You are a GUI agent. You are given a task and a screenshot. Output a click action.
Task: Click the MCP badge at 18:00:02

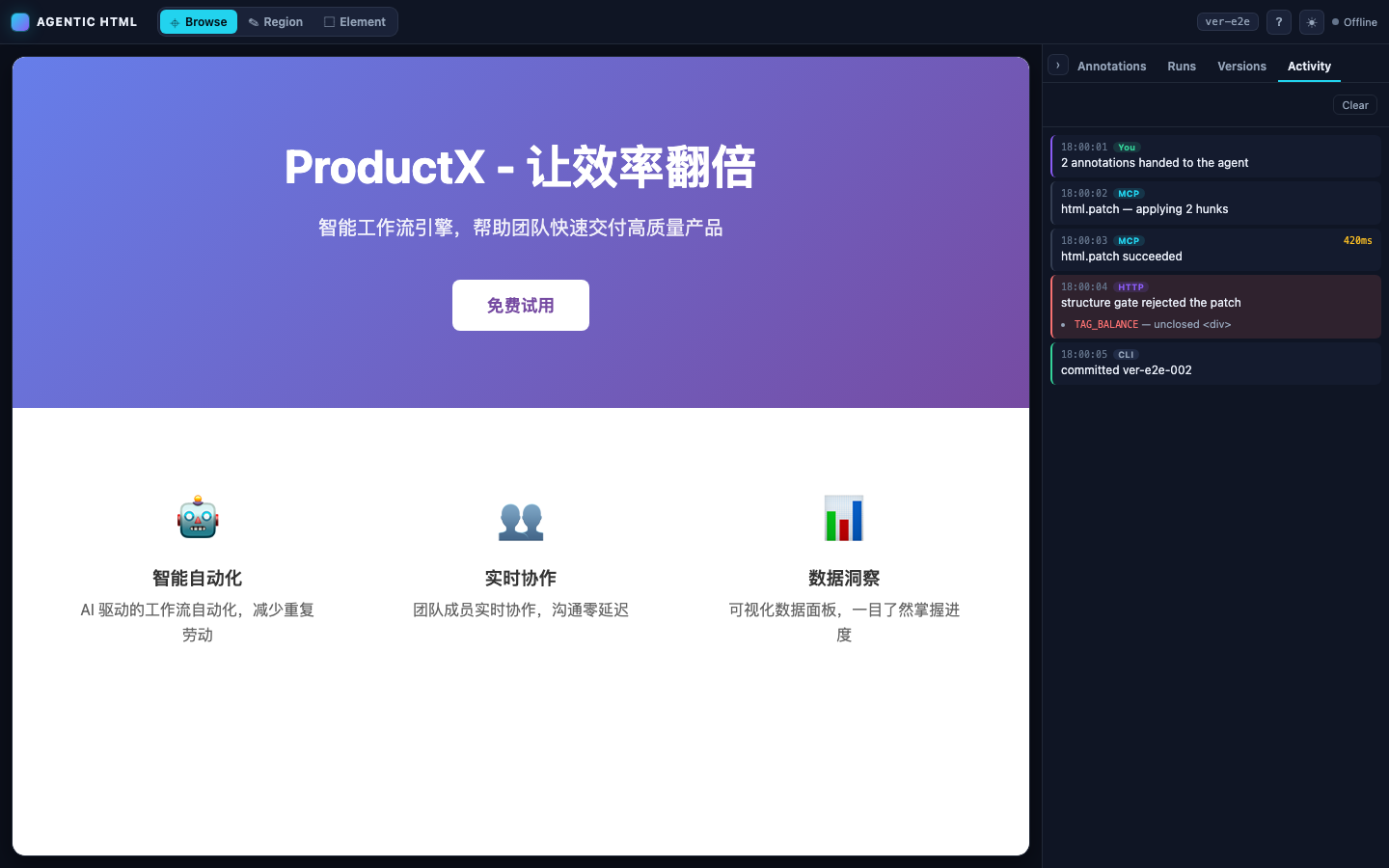pos(1129,194)
